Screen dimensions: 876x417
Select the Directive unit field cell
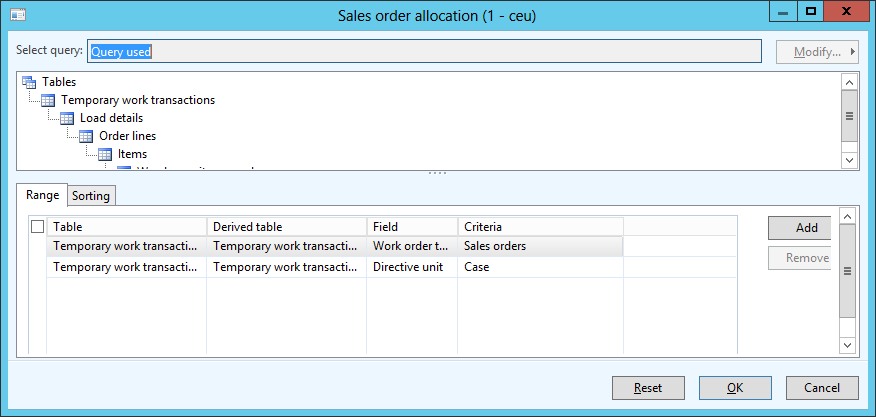[x=411, y=267]
